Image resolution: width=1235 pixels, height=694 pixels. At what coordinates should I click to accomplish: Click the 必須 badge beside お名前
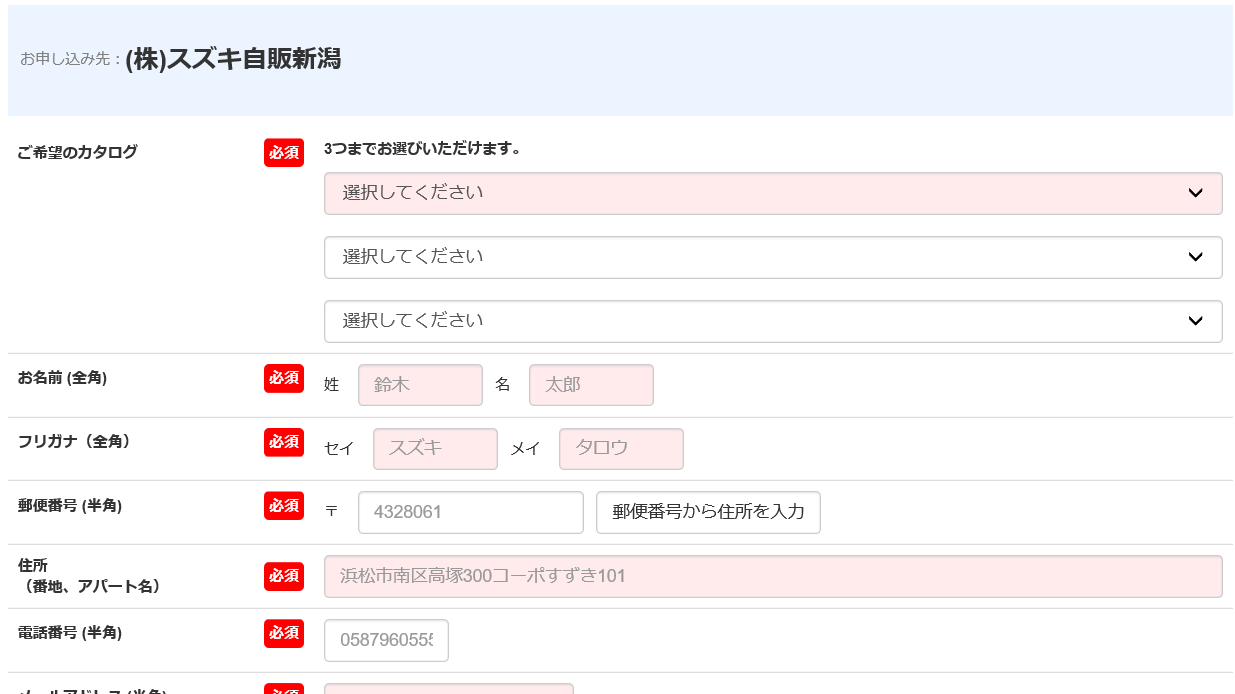pos(284,378)
